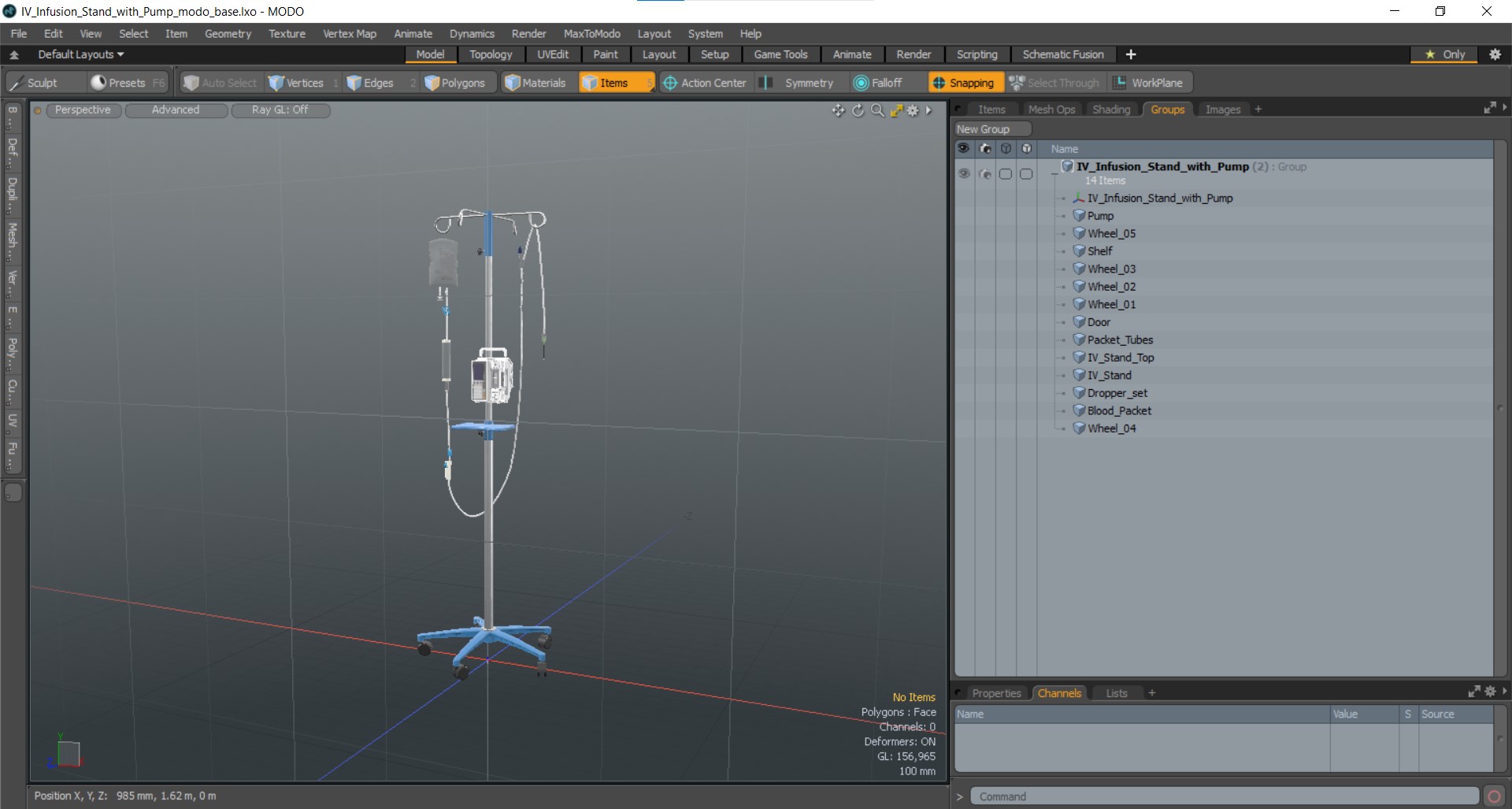Toggle the Only star button

(1444, 54)
